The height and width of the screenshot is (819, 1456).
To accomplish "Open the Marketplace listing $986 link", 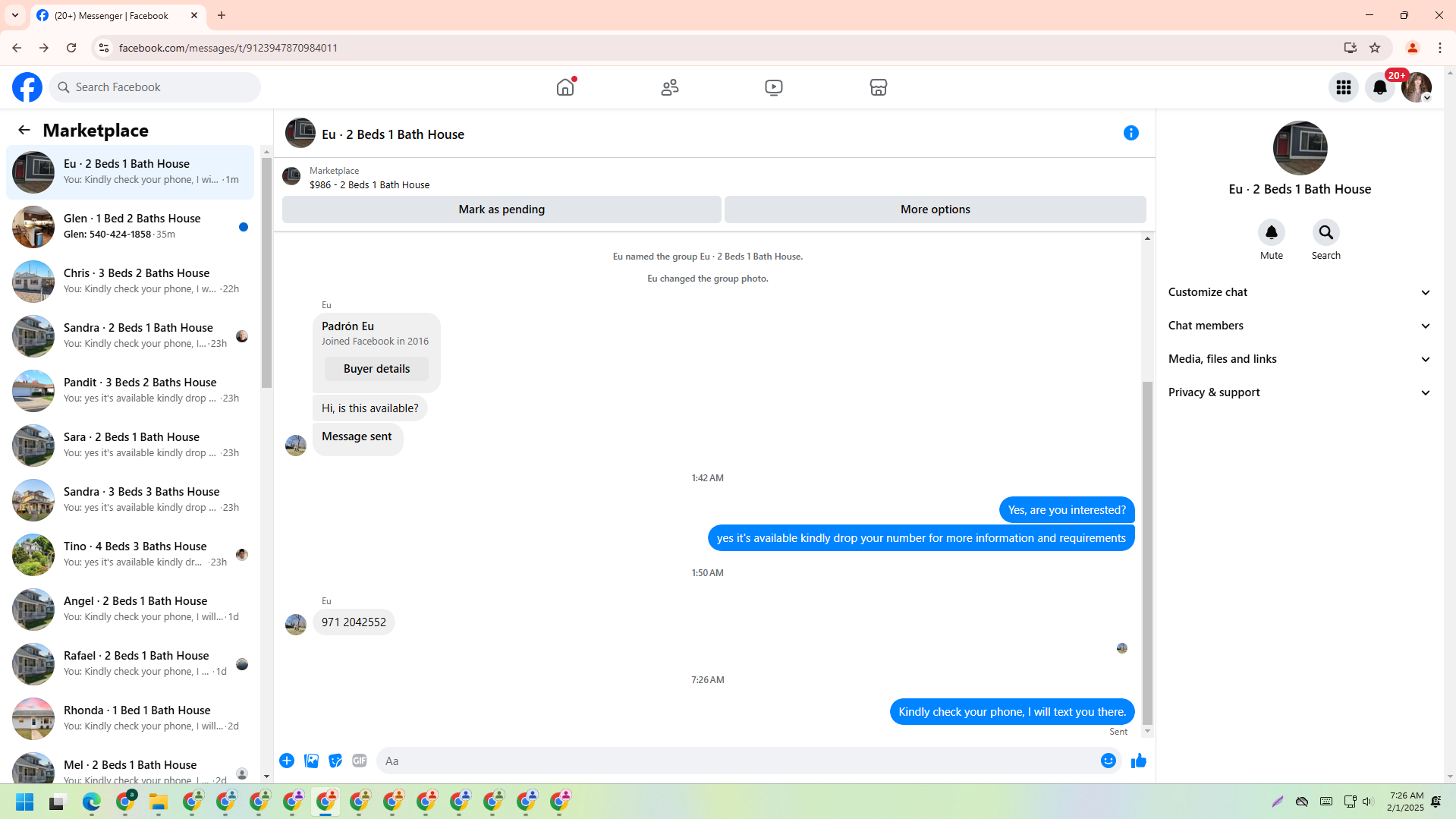I will [x=369, y=184].
